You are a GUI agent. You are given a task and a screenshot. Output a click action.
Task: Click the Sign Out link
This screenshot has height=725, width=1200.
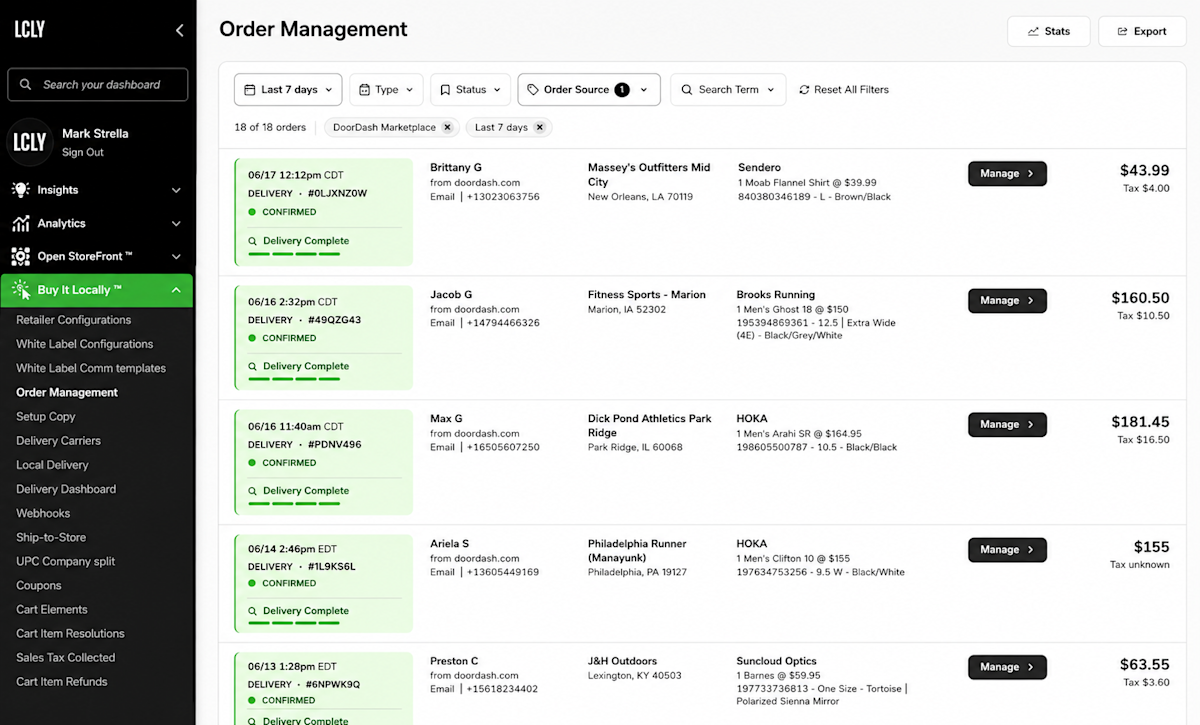pos(83,153)
